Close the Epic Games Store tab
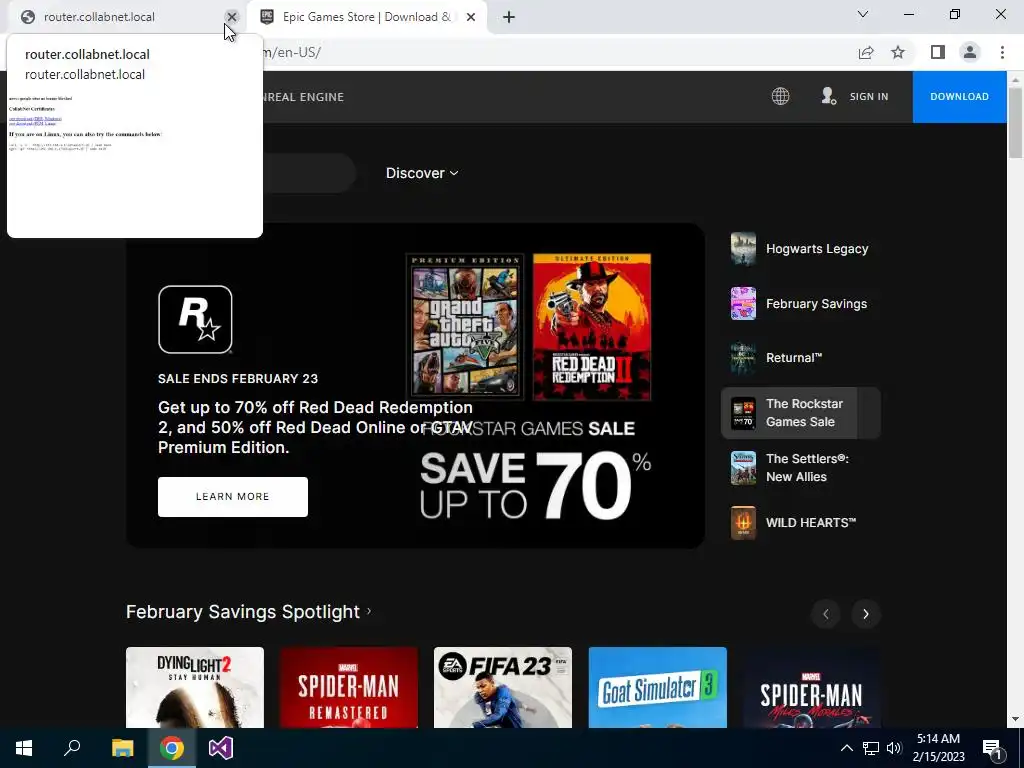The width and height of the screenshot is (1024, 768). (x=471, y=17)
